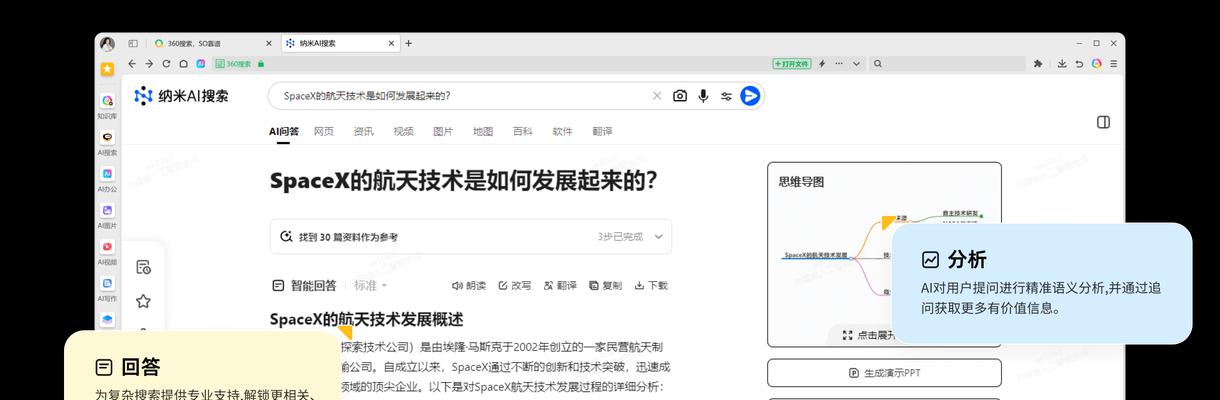Click the 生成演示PPT button
This screenshot has height=400, width=1220.
click(884, 373)
